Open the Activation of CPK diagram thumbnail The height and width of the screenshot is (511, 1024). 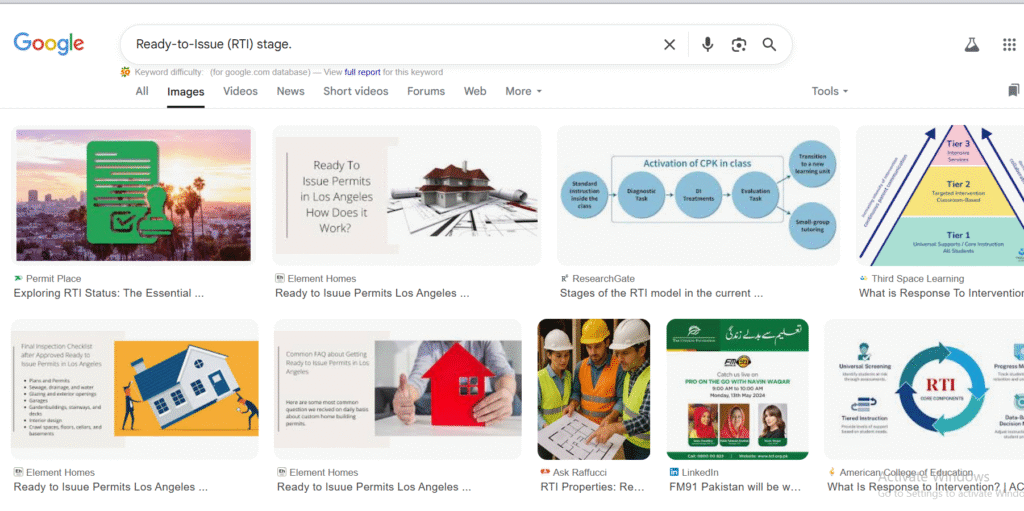click(x=698, y=195)
